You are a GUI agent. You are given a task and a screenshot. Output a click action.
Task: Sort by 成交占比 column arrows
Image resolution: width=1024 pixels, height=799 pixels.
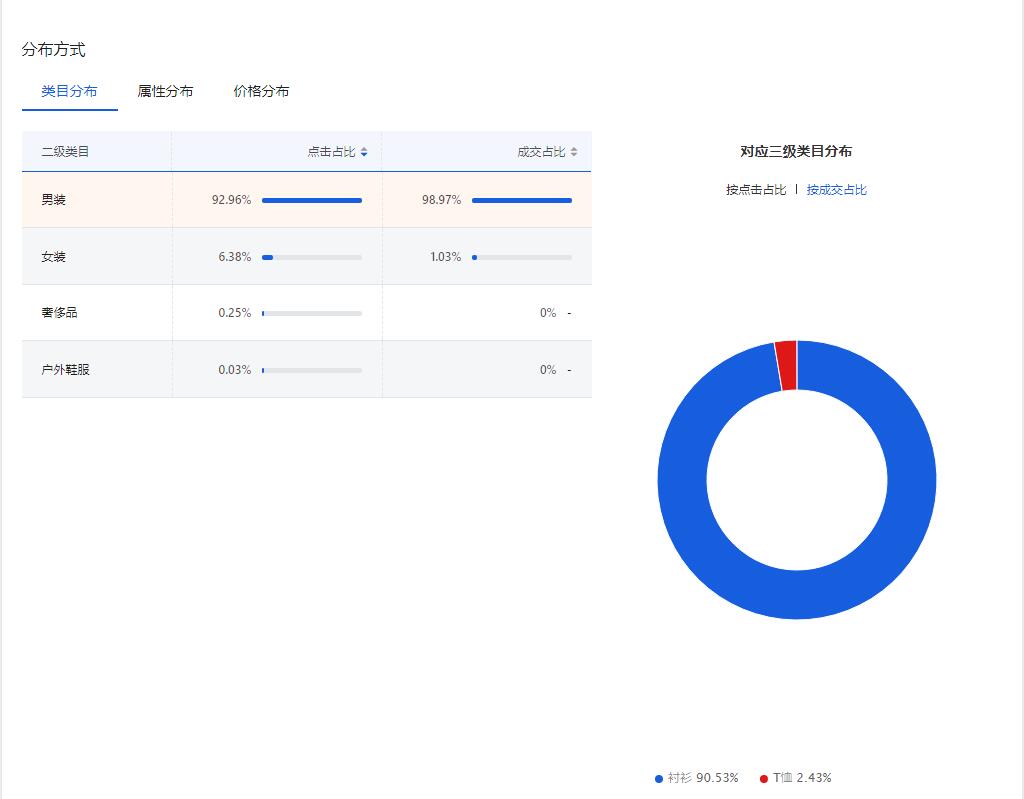(x=573, y=152)
